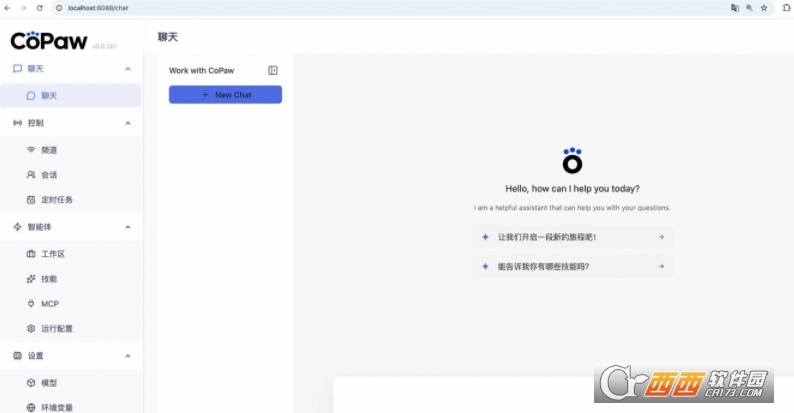The height and width of the screenshot is (413, 794).
Task: Open the 模型 models settings item
Action: click(x=49, y=383)
